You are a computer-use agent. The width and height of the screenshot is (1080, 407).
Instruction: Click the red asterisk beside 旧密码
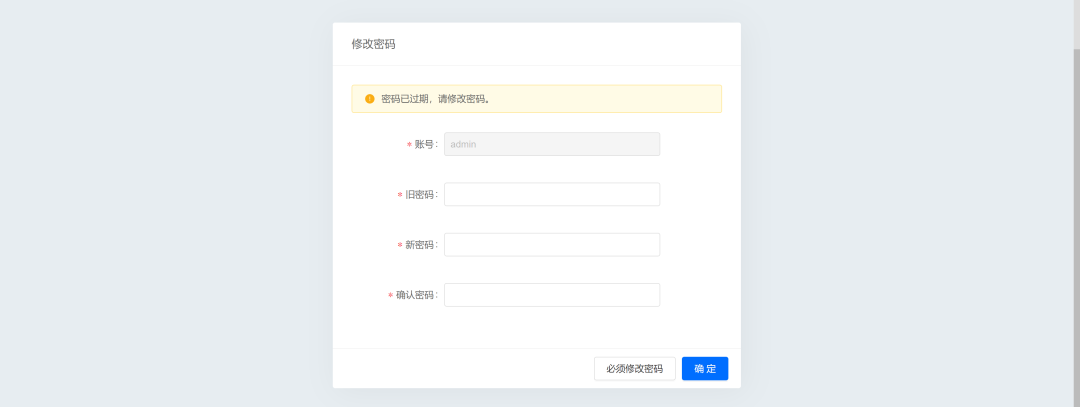point(400,195)
